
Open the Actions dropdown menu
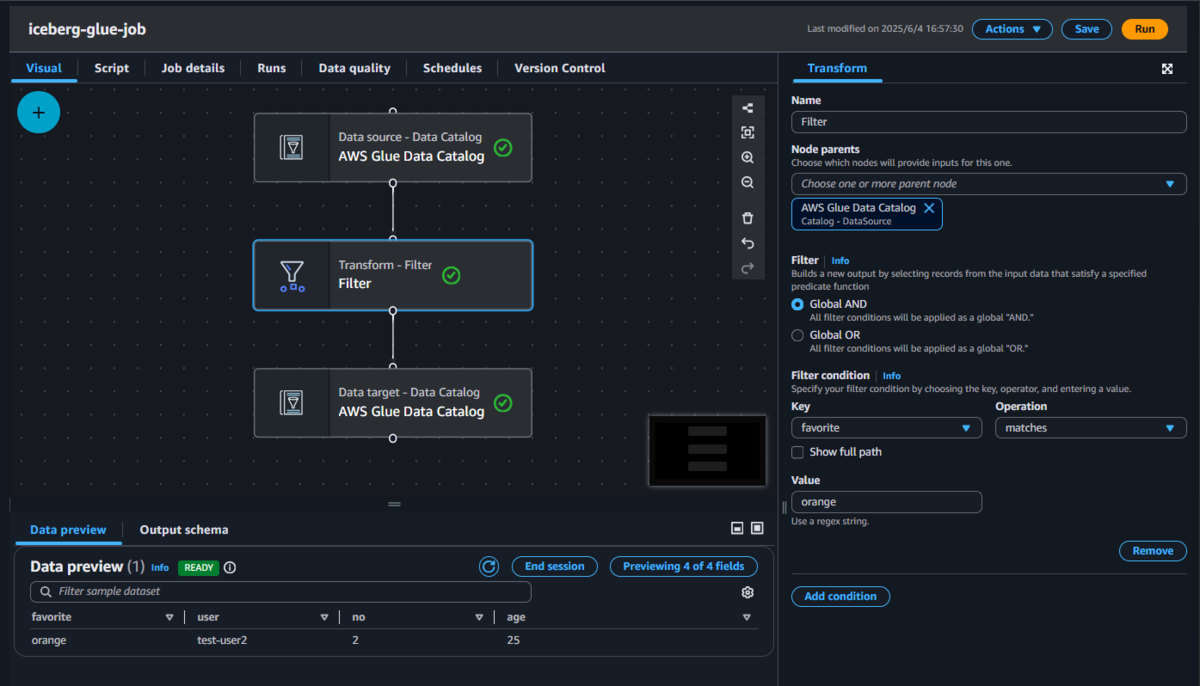coord(1012,29)
